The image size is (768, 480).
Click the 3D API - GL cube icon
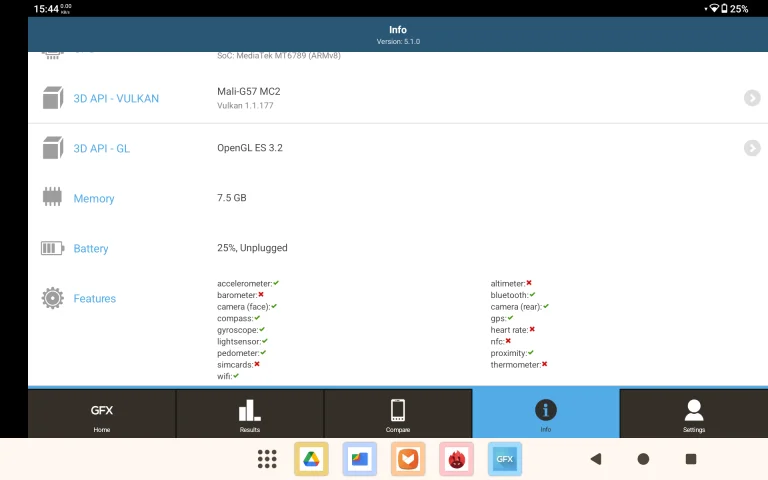[52, 148]
